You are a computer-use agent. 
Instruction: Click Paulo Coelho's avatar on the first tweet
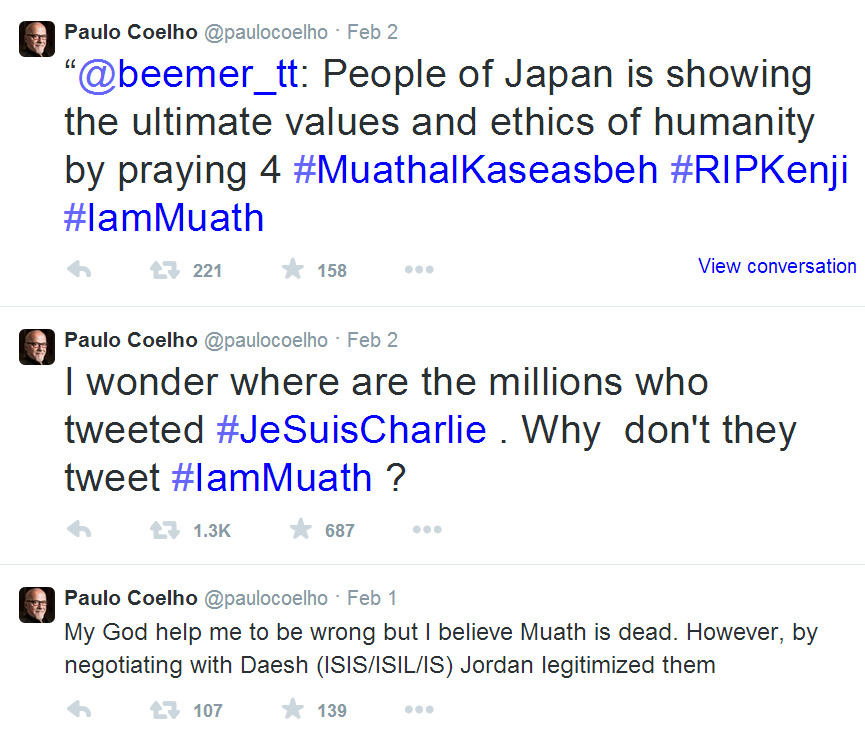[x=37, y=39]
